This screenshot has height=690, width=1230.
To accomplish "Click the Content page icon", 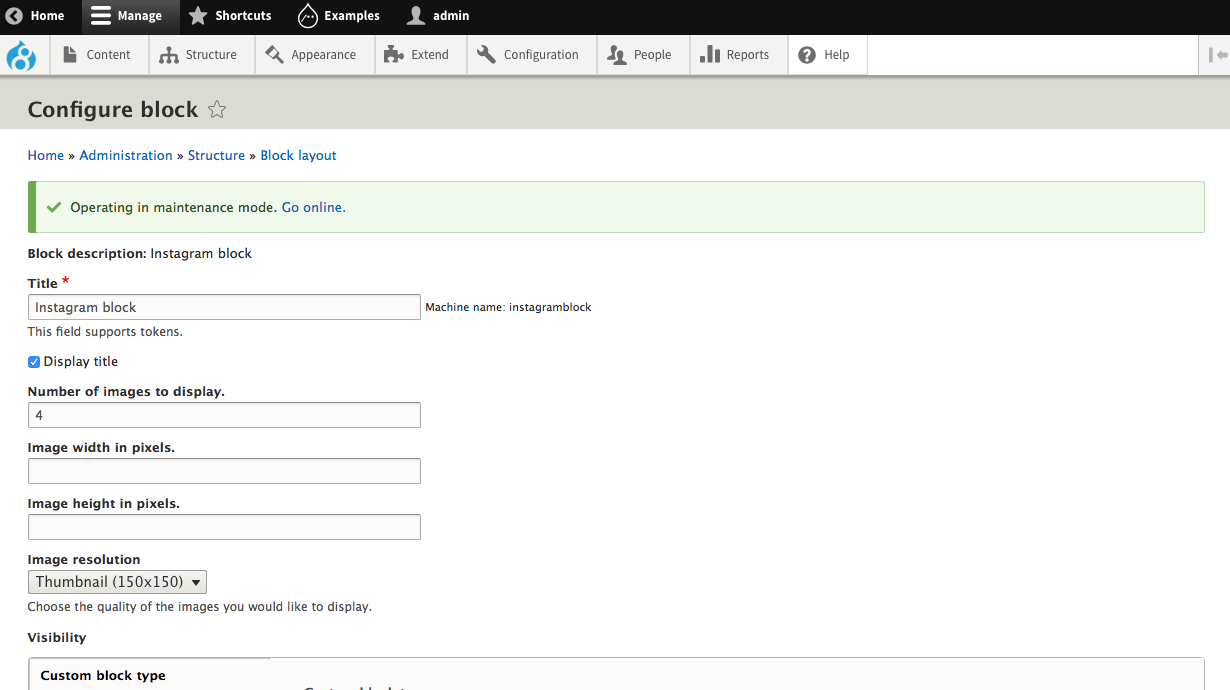I will click(x=70, y=55).
